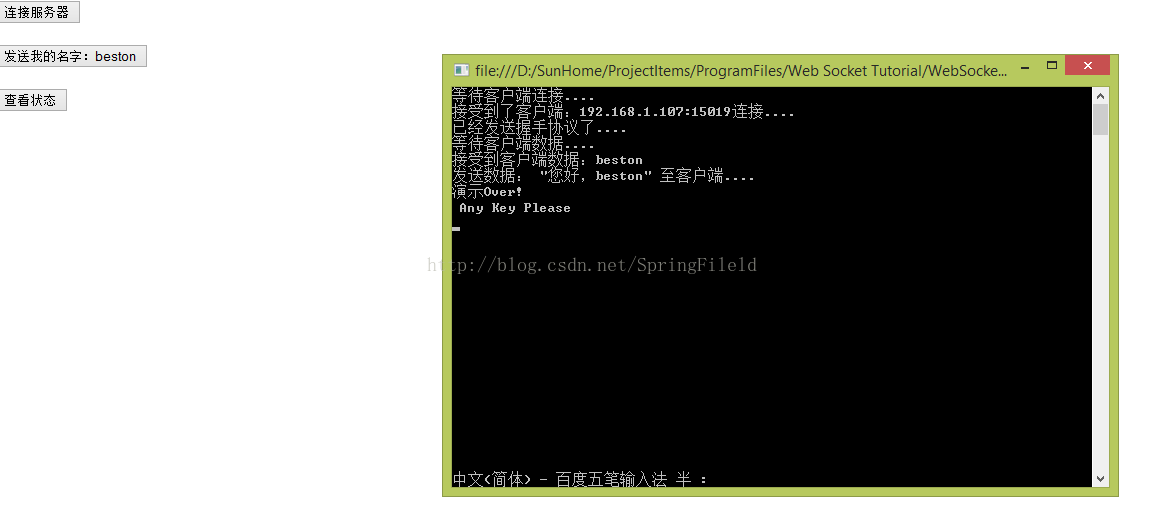Click the 已经发送握手协议了 console line

click(x=539, y=128)
